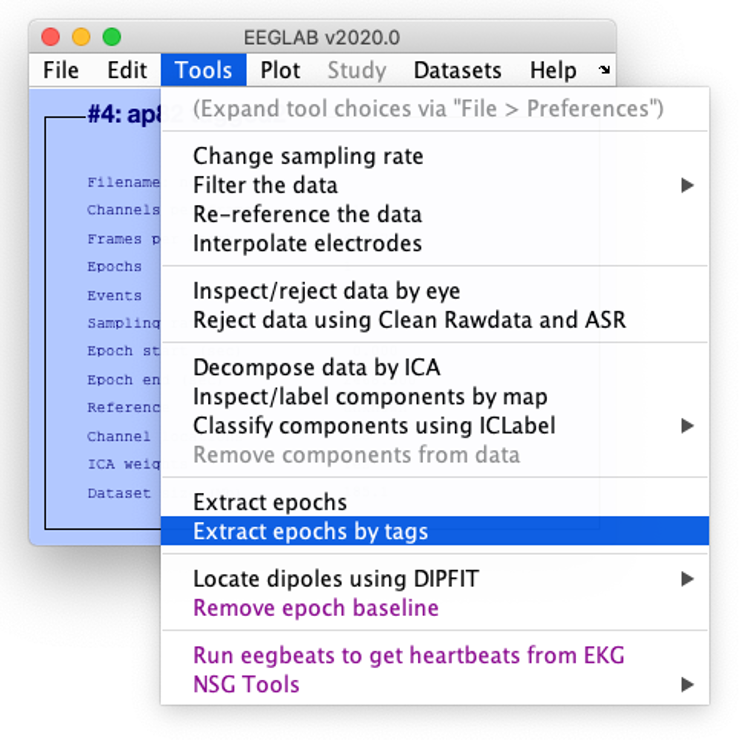752x750 pixels.
Task: Click Extract epochs by tags
Action: click(x=310, y=532)
